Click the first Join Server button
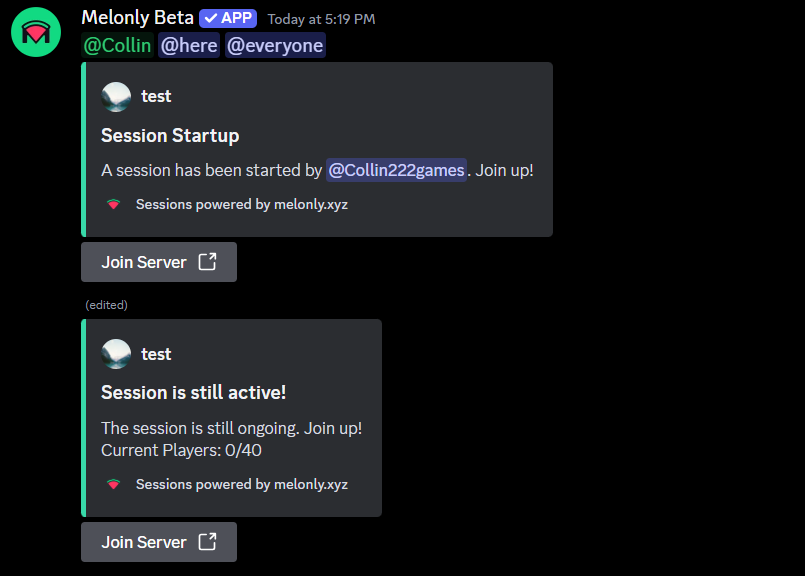This screenshot has height=576, width=805. click(158, 261)
